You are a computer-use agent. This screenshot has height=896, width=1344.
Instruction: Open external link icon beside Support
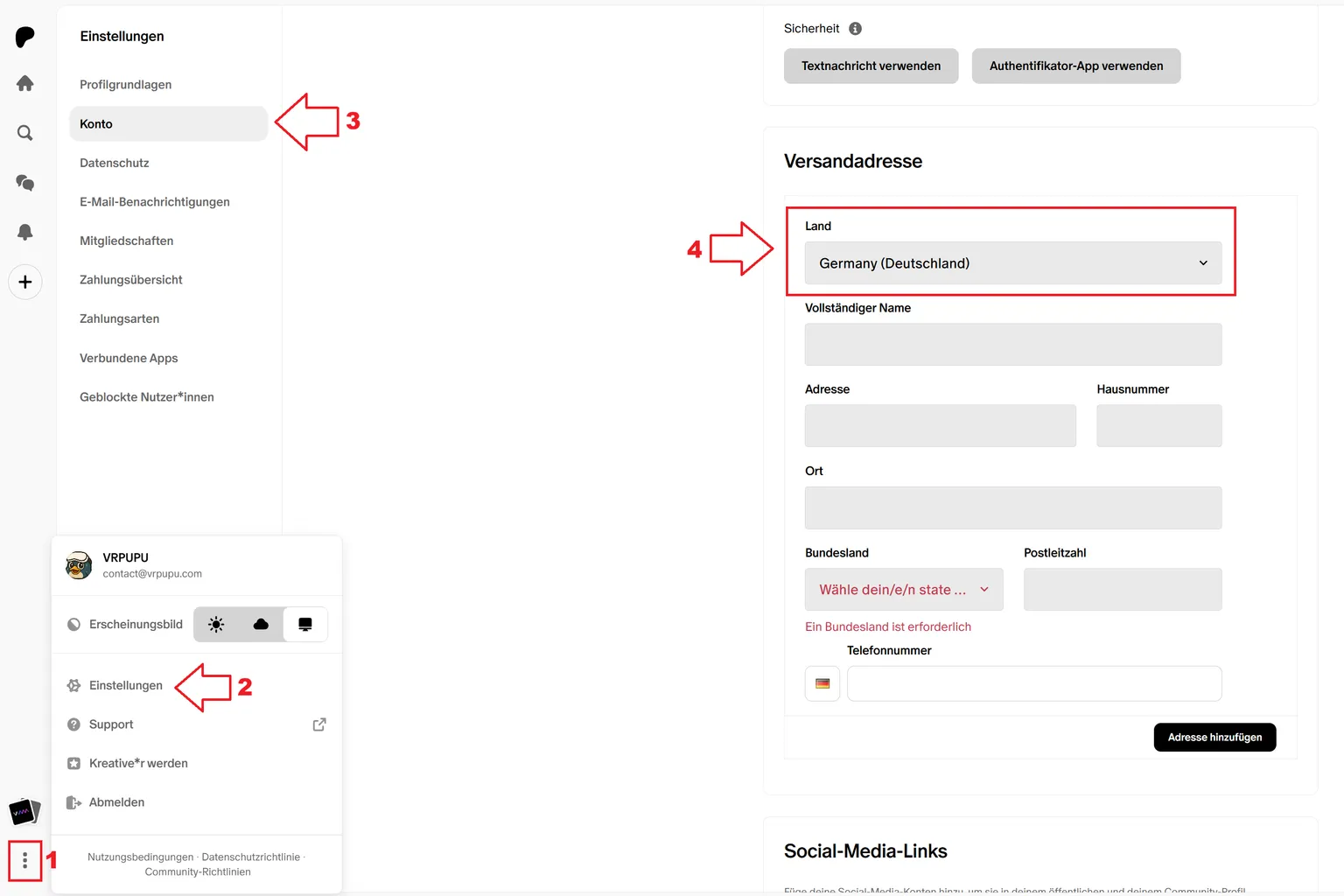[x=319, y=724]
